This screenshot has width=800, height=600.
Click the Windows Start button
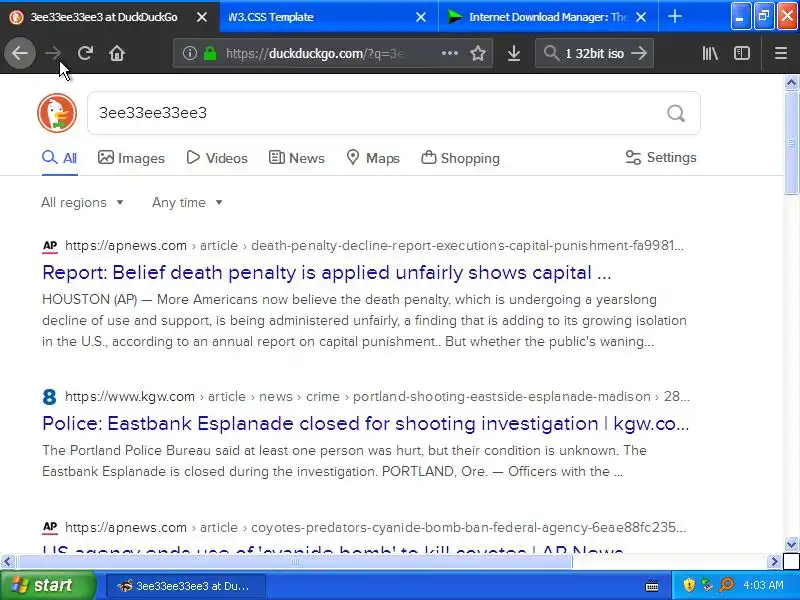point(47,585)
